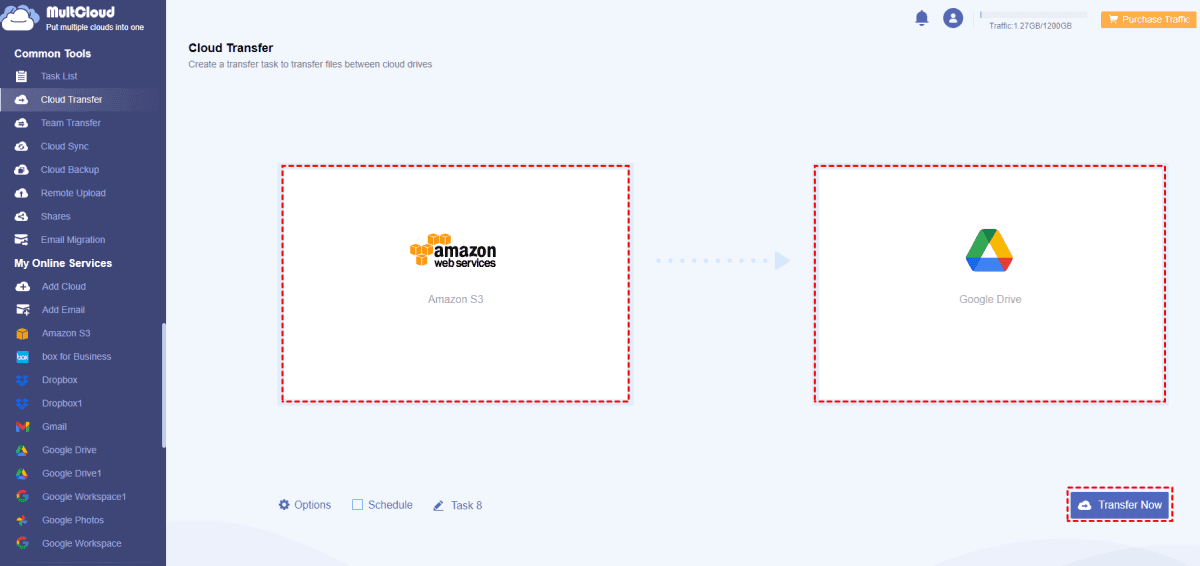Select the Dropbox1 account entry
Viewport: 1200px width, 566px height.
[62, 403]
